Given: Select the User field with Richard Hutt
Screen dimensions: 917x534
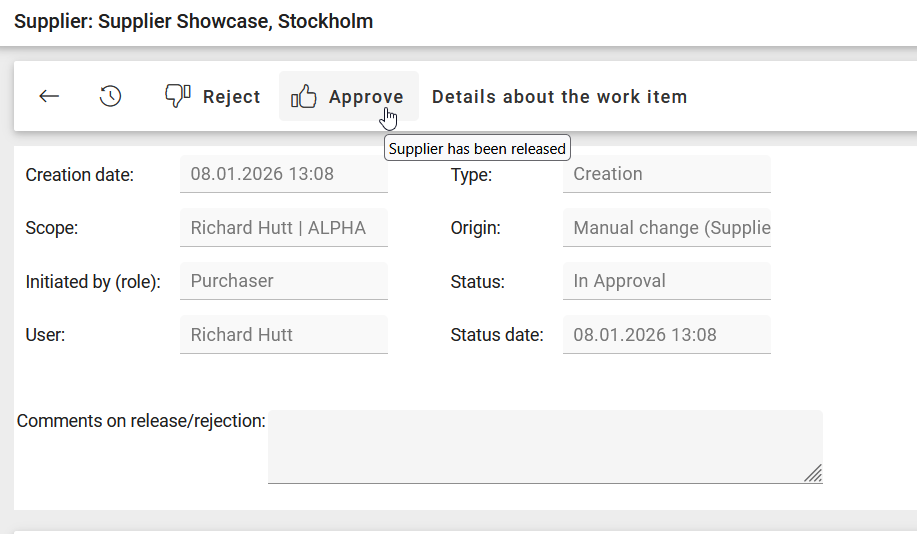Looking at the screenshot, I should point(283,335).
